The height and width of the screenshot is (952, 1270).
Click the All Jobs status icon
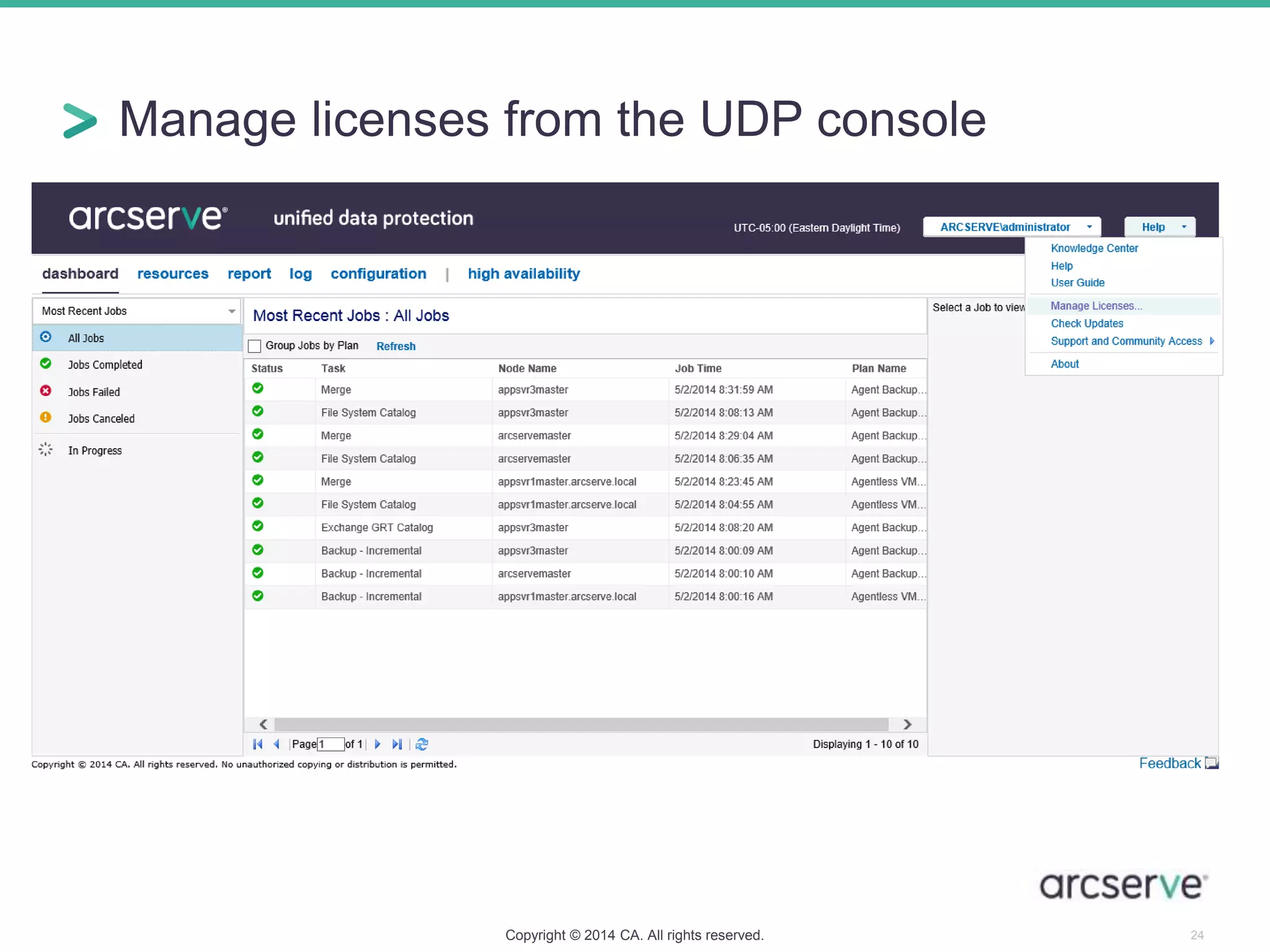(46, 337)
